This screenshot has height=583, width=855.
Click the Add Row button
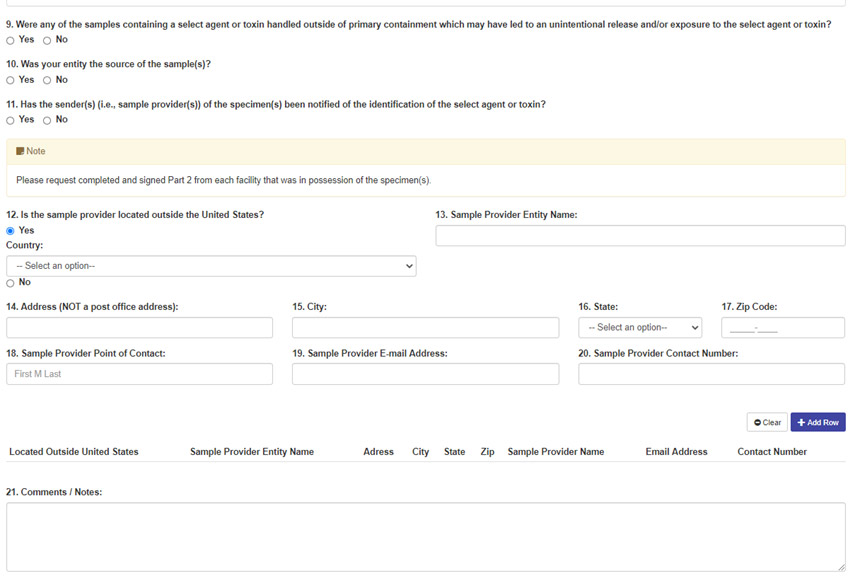(818, 422)
